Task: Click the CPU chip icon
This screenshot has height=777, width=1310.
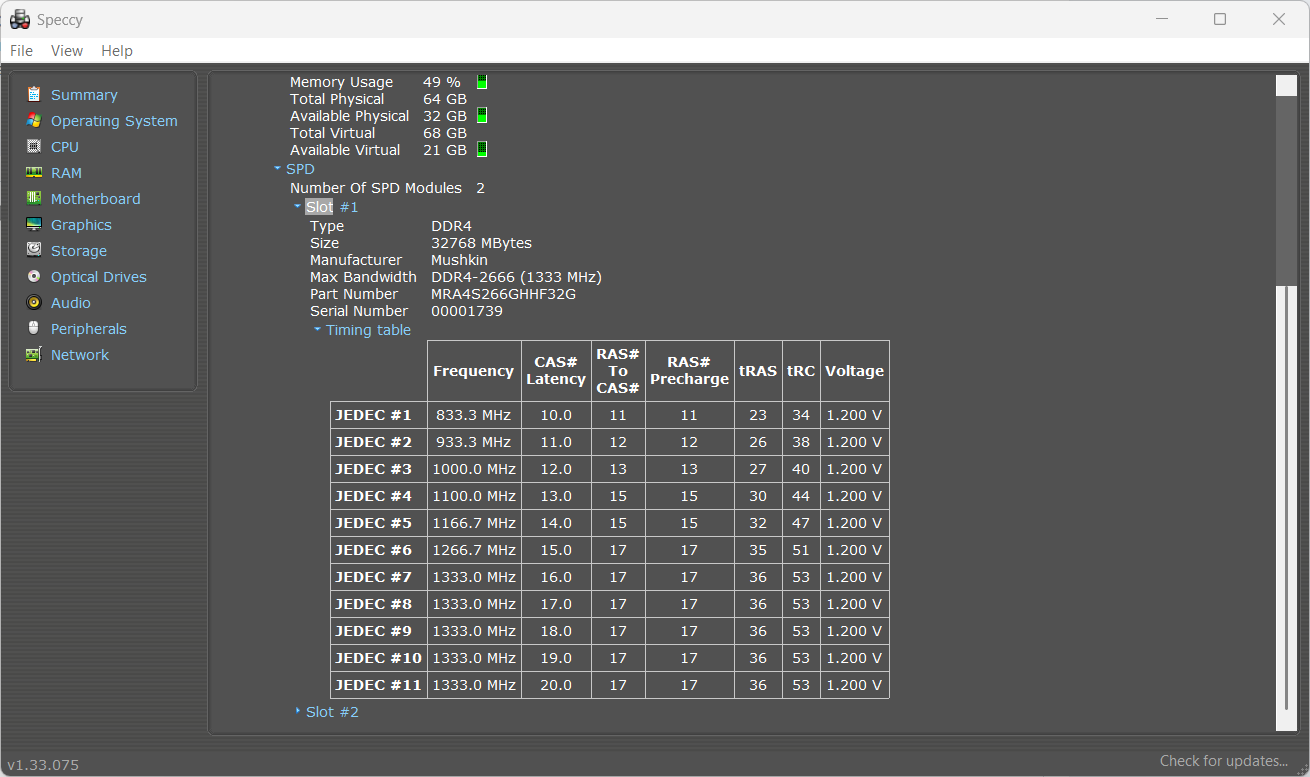Action: (x=34, y=147)
